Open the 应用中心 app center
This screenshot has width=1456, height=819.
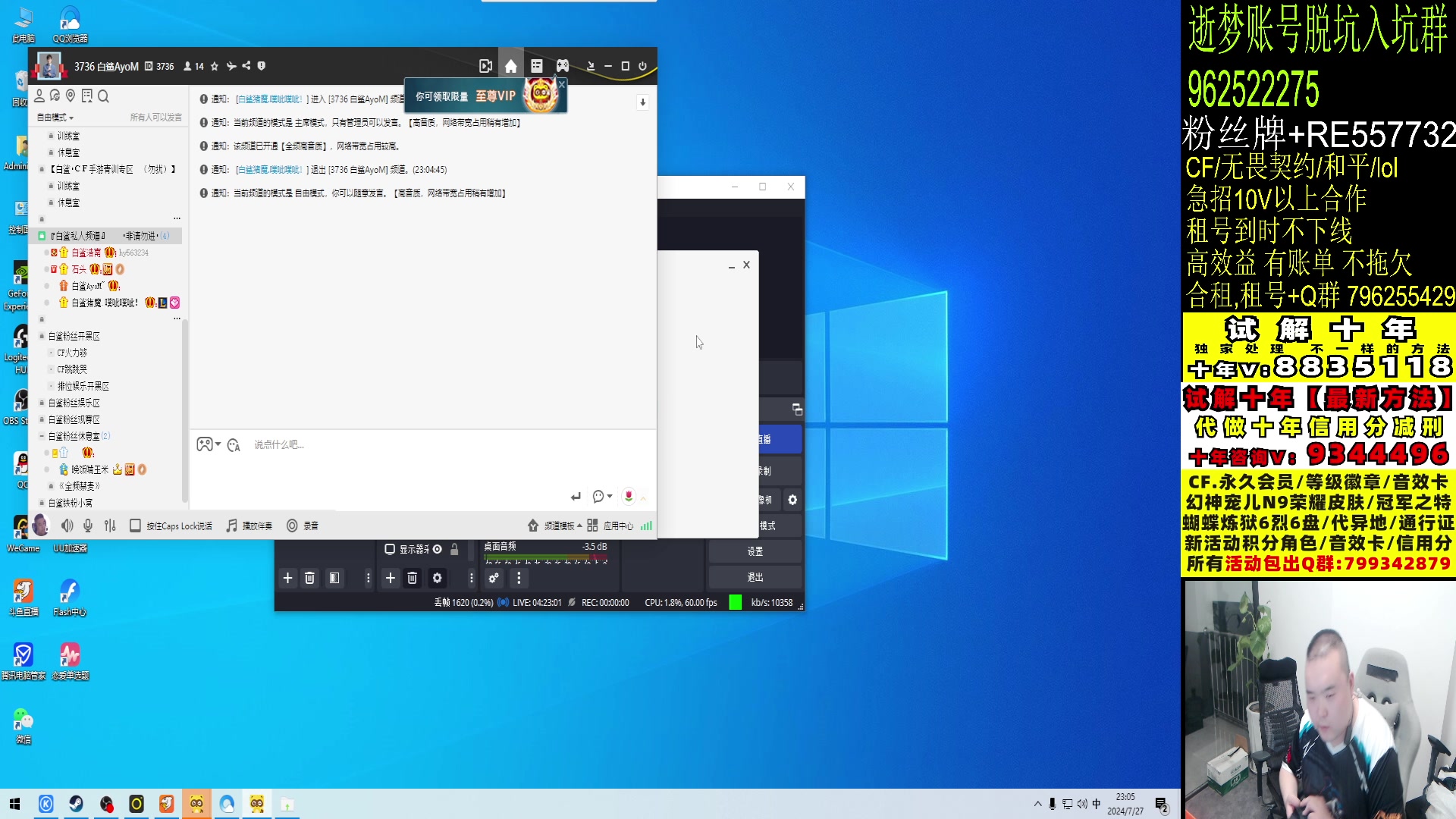pyautogui.click(x=610, y=526)
